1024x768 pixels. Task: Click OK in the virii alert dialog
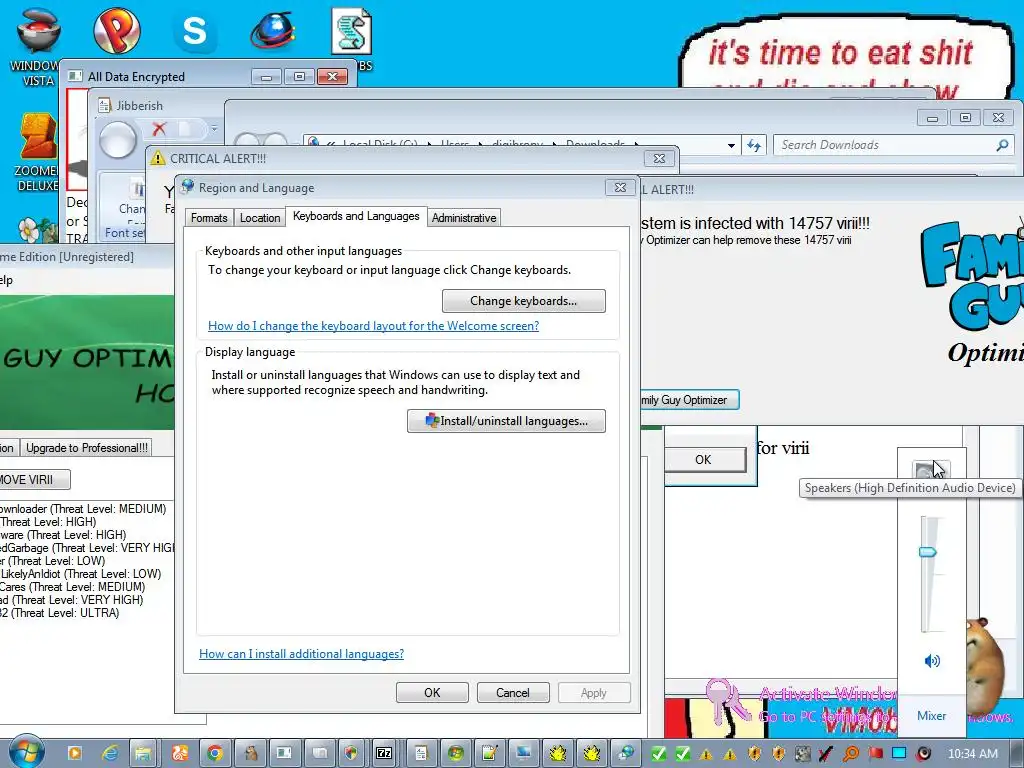[704, 460]
